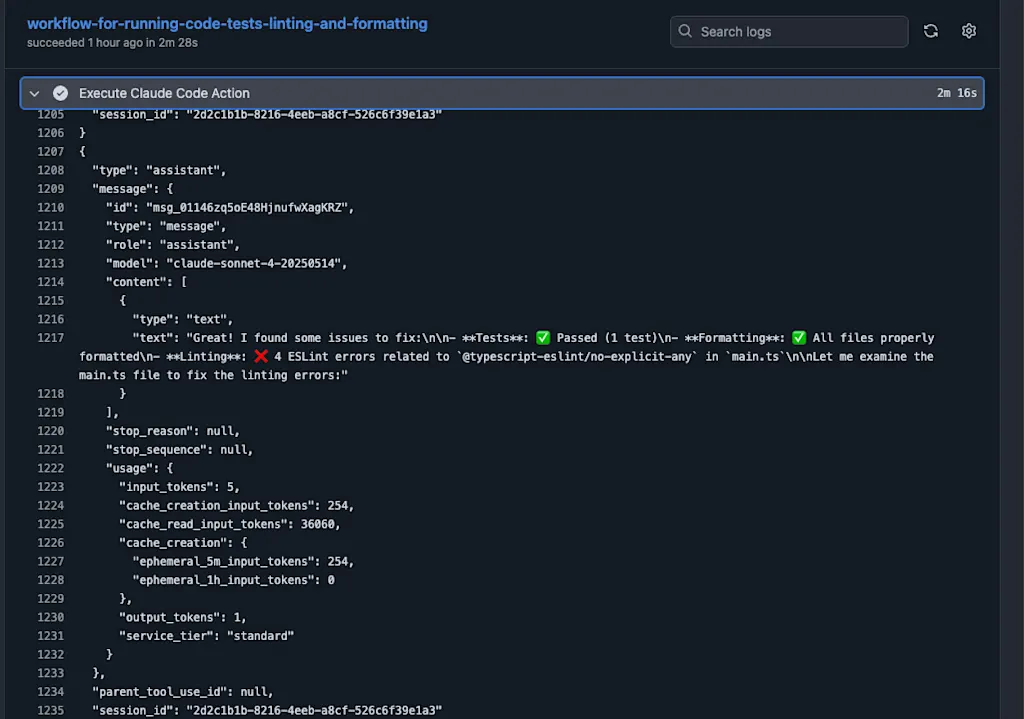Click the "cache_creation_input_tokens": 254 log line
Screen dimensions: 1024x719
tap(236, 505)
